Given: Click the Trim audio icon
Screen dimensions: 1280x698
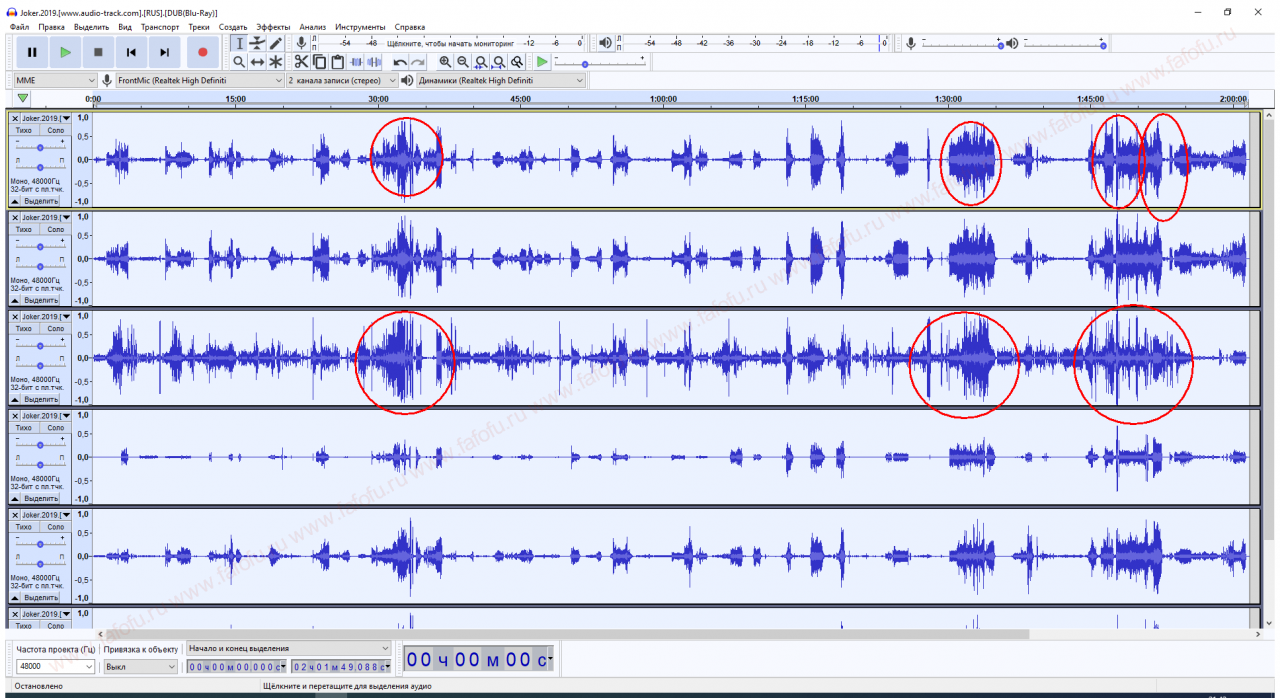Looking at the screenshot, I should pos(355,62).
